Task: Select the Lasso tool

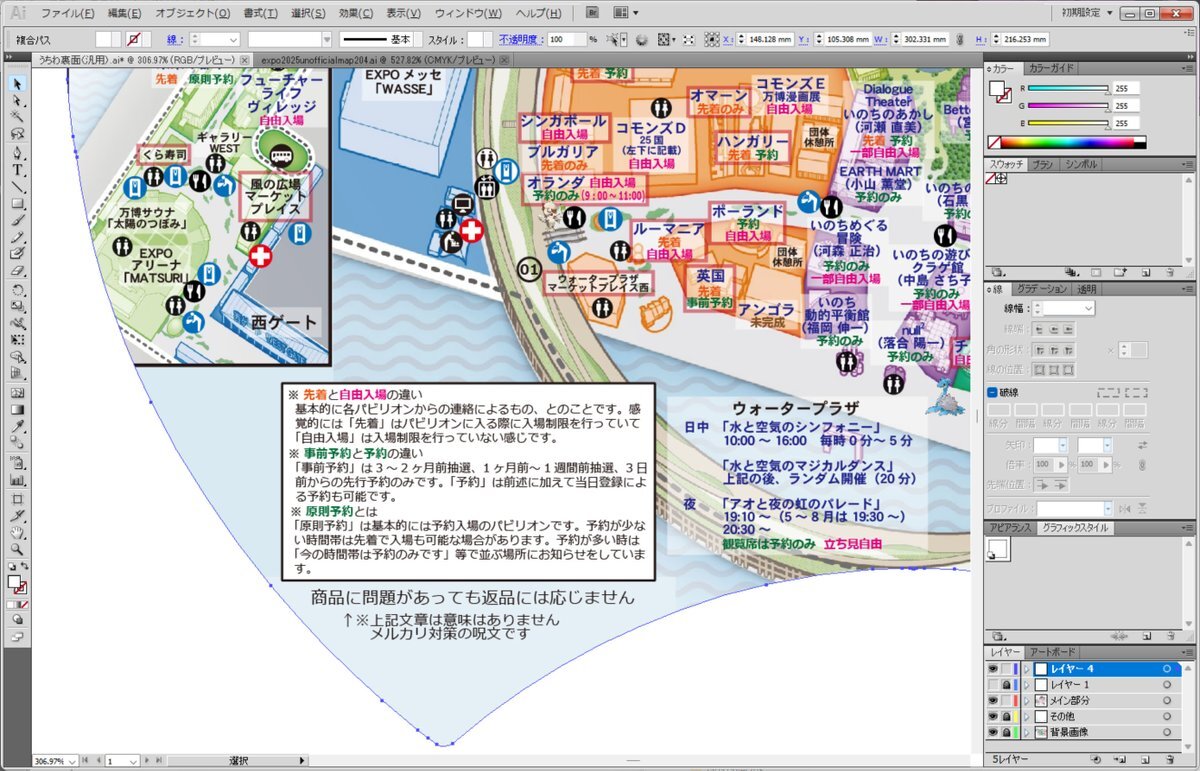Action: coord(17,135)
